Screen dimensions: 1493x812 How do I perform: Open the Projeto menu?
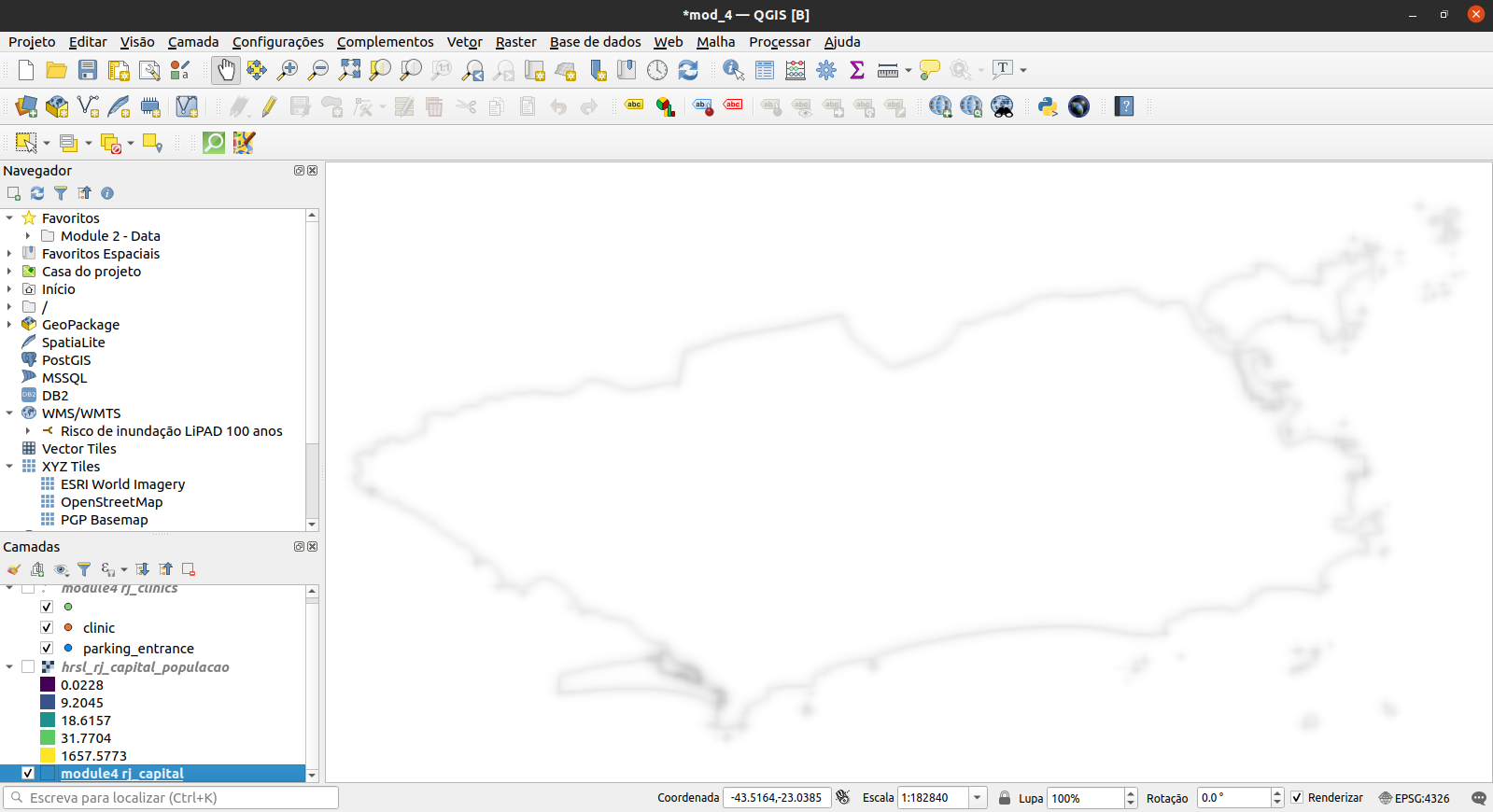point(32,42)
